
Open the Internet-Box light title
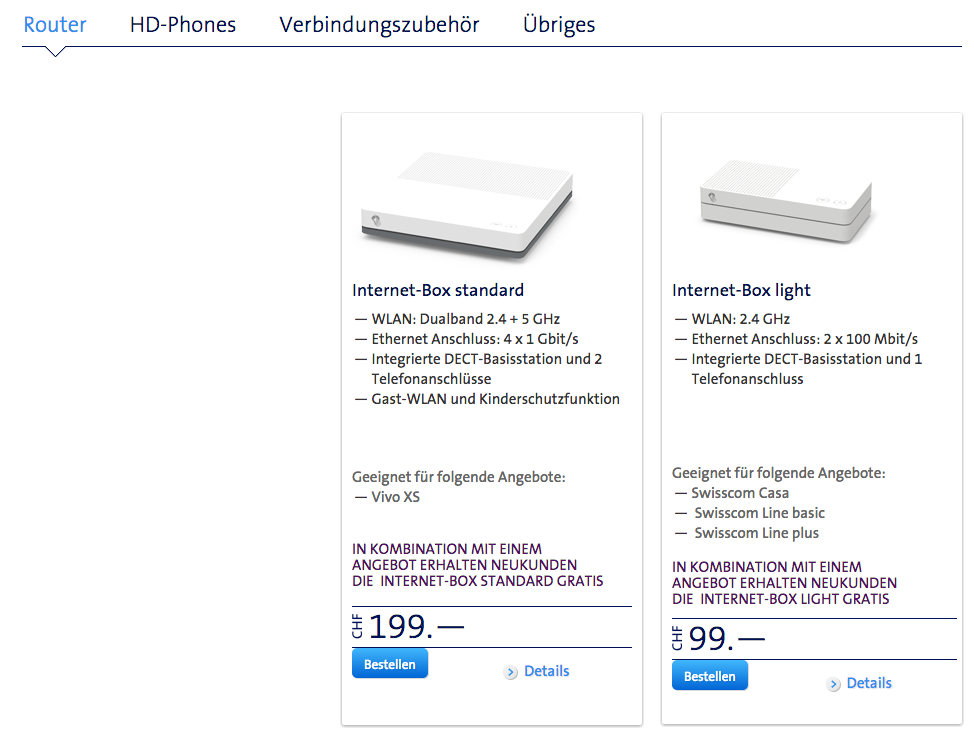[x=741, y=290]
